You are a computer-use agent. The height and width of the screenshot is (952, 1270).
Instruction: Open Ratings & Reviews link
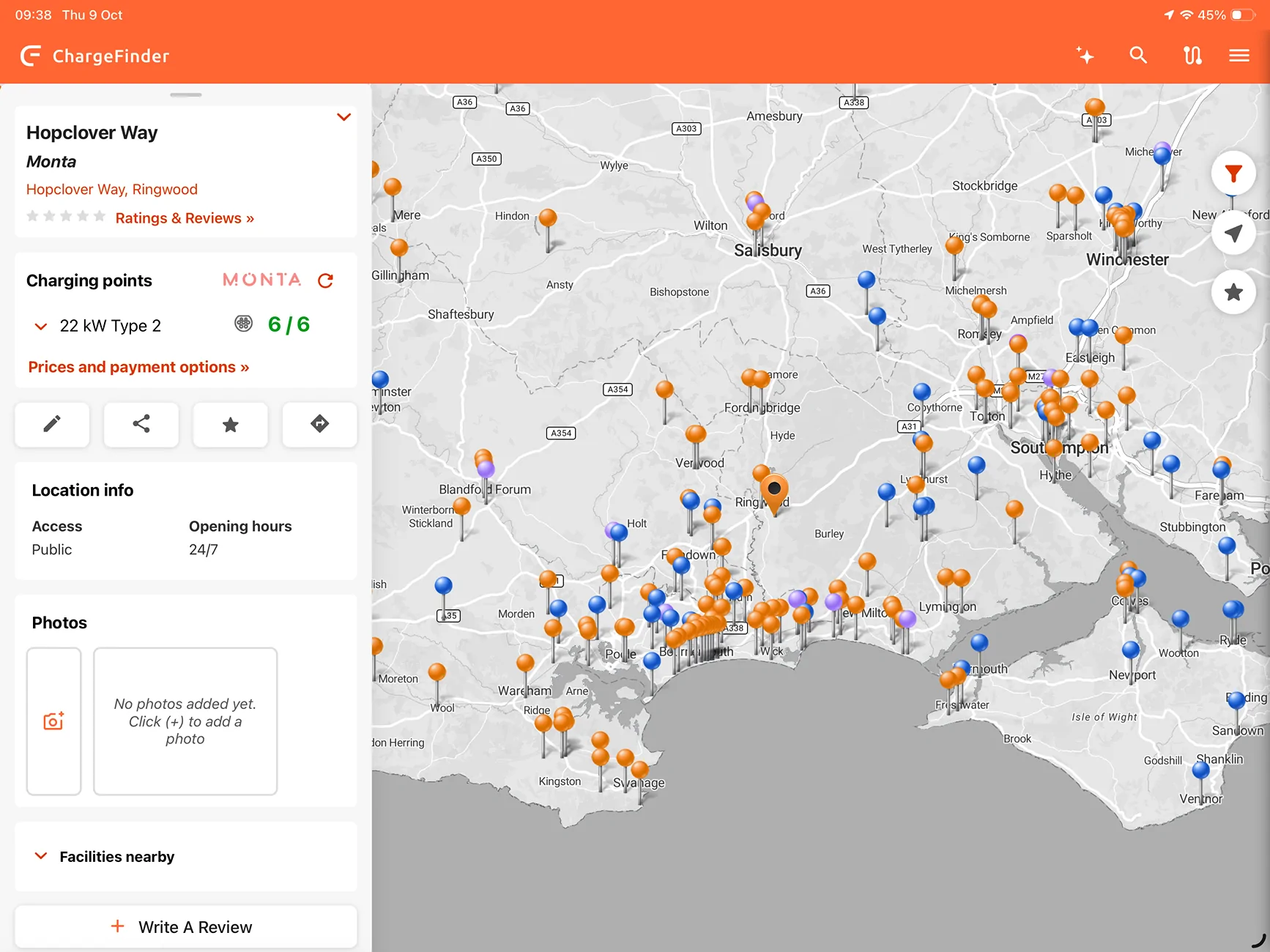coord(185,218)
